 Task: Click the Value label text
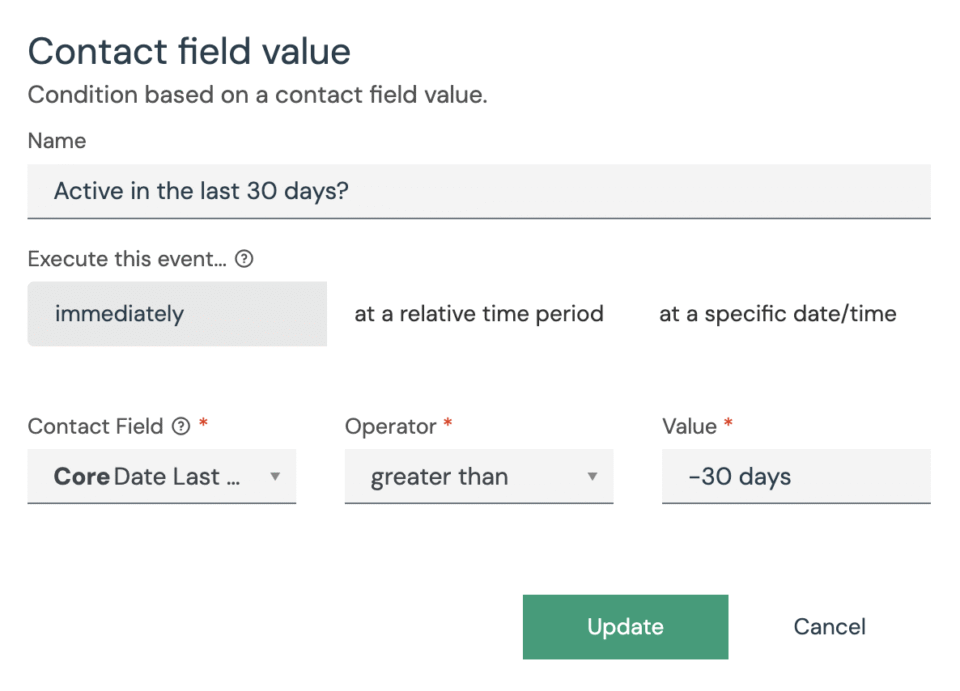[689, 427]
